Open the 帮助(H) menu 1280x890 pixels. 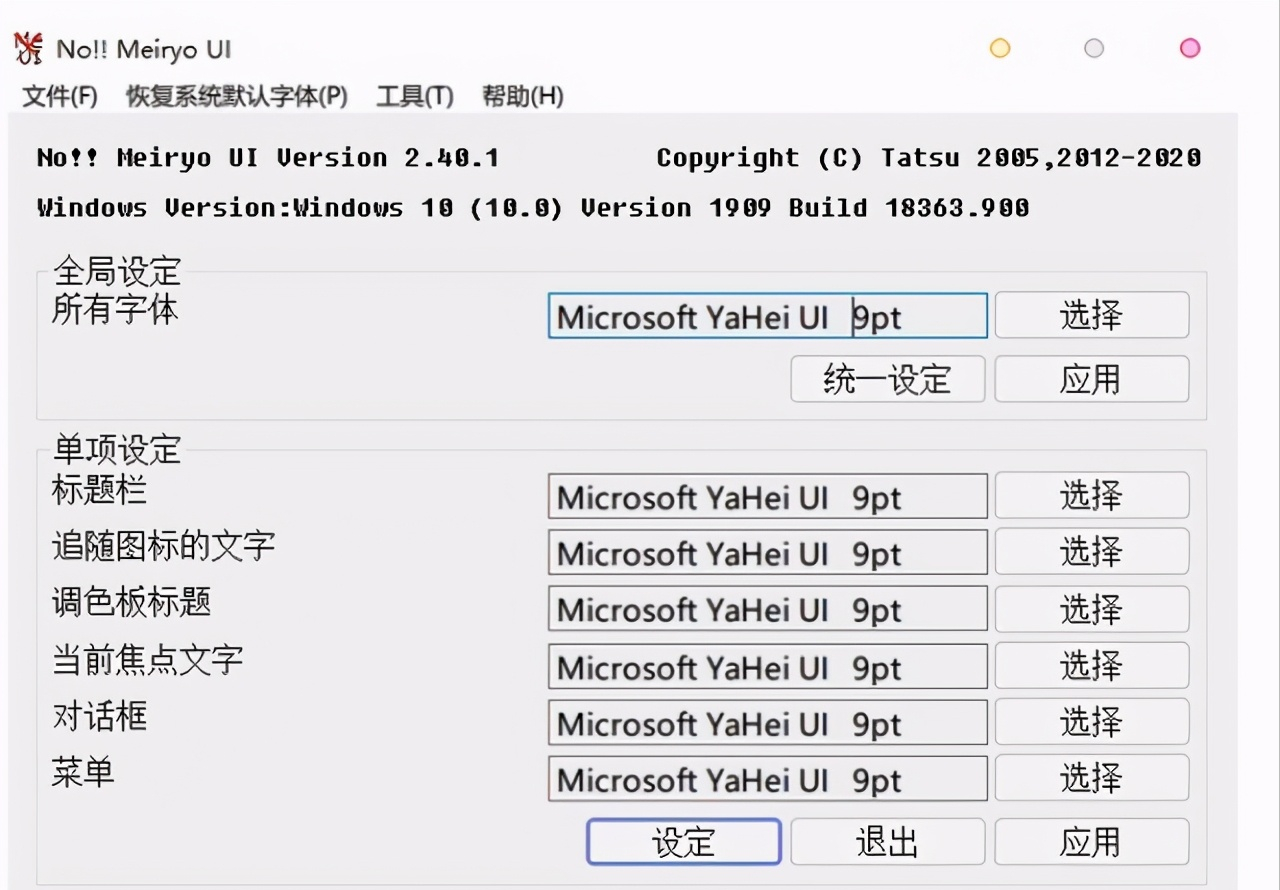click(x=523, y=97)
